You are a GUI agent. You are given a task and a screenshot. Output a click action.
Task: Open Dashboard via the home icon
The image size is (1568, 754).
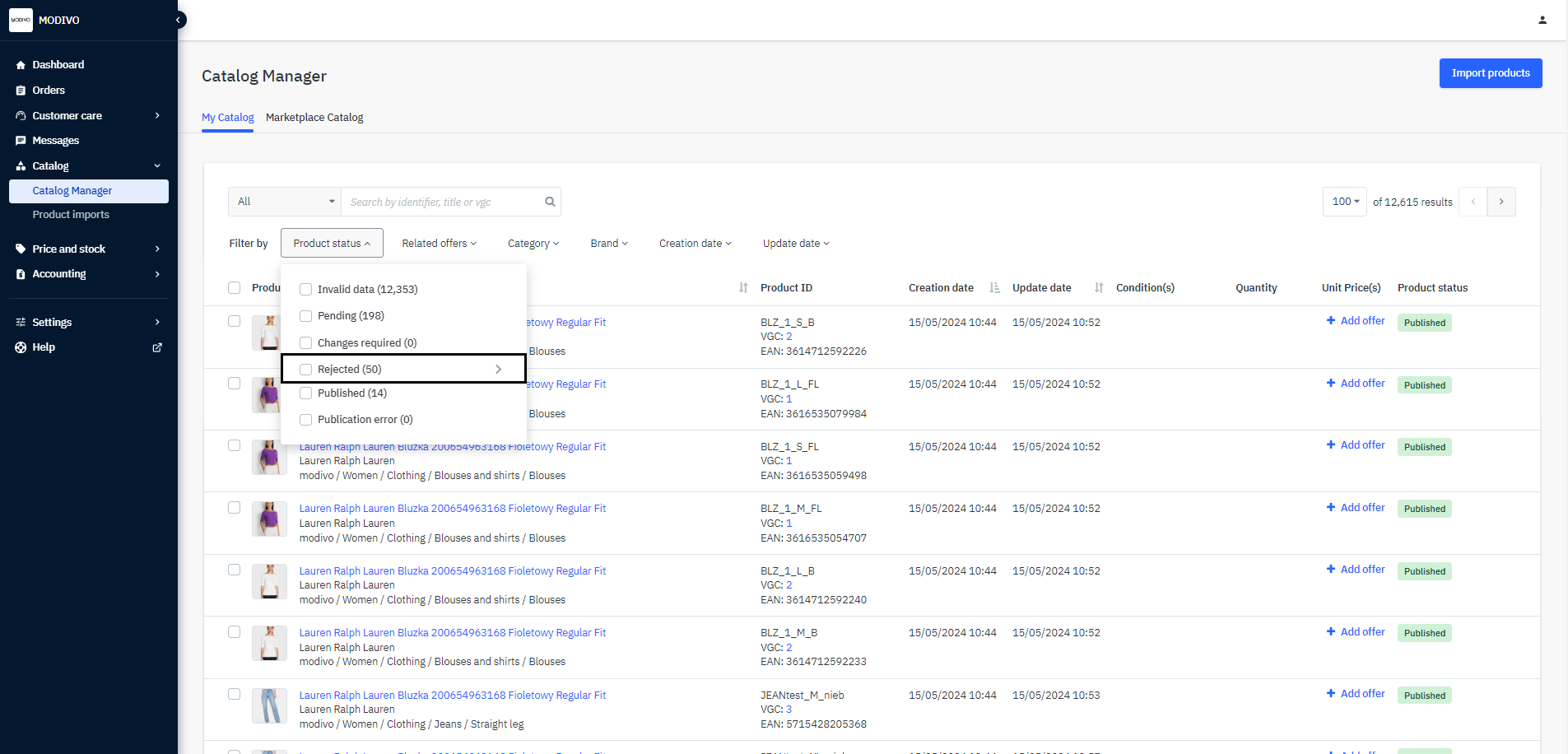[x=21, y=65]
